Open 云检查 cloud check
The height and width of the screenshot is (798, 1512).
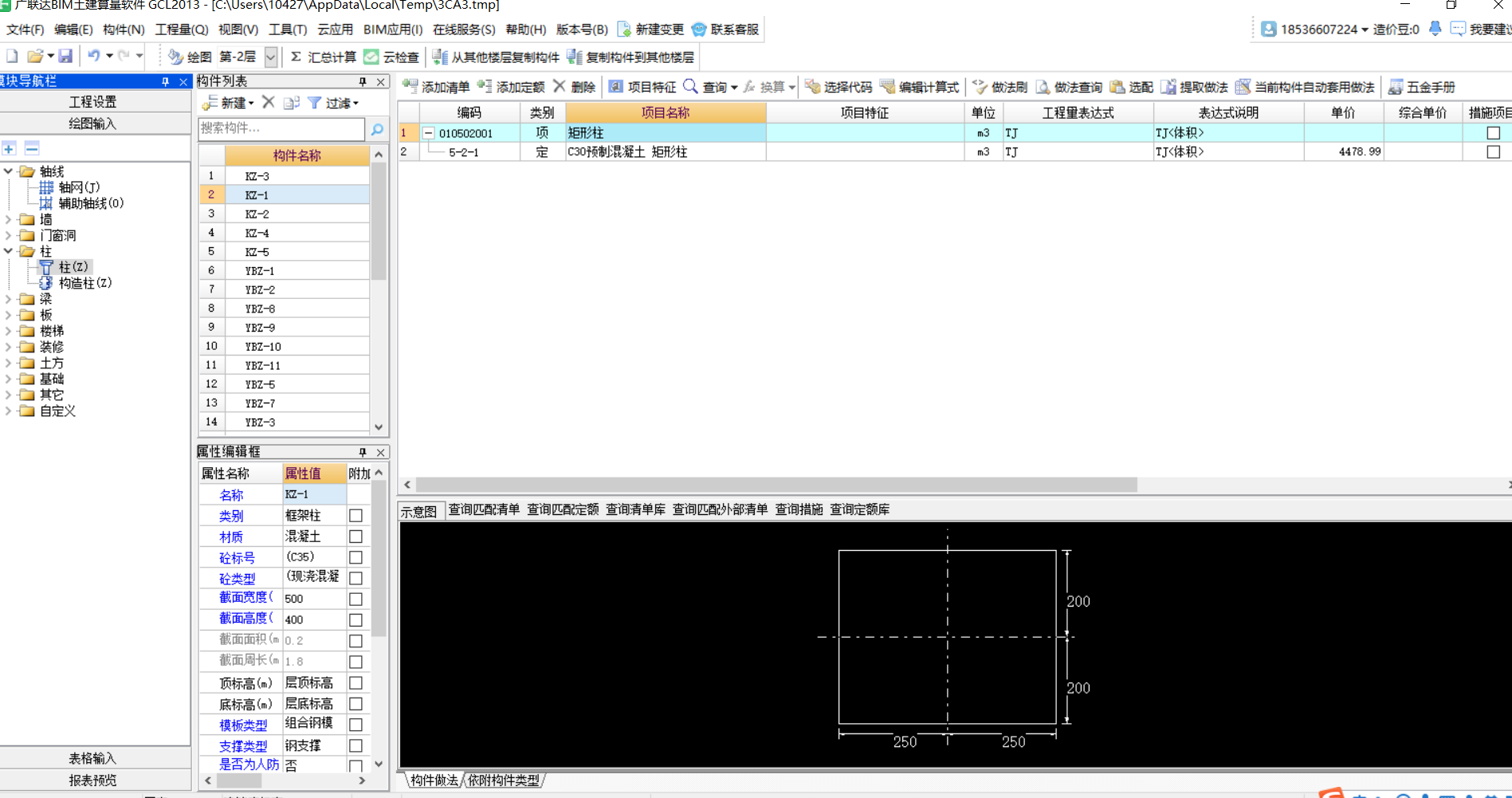(391, 57)
